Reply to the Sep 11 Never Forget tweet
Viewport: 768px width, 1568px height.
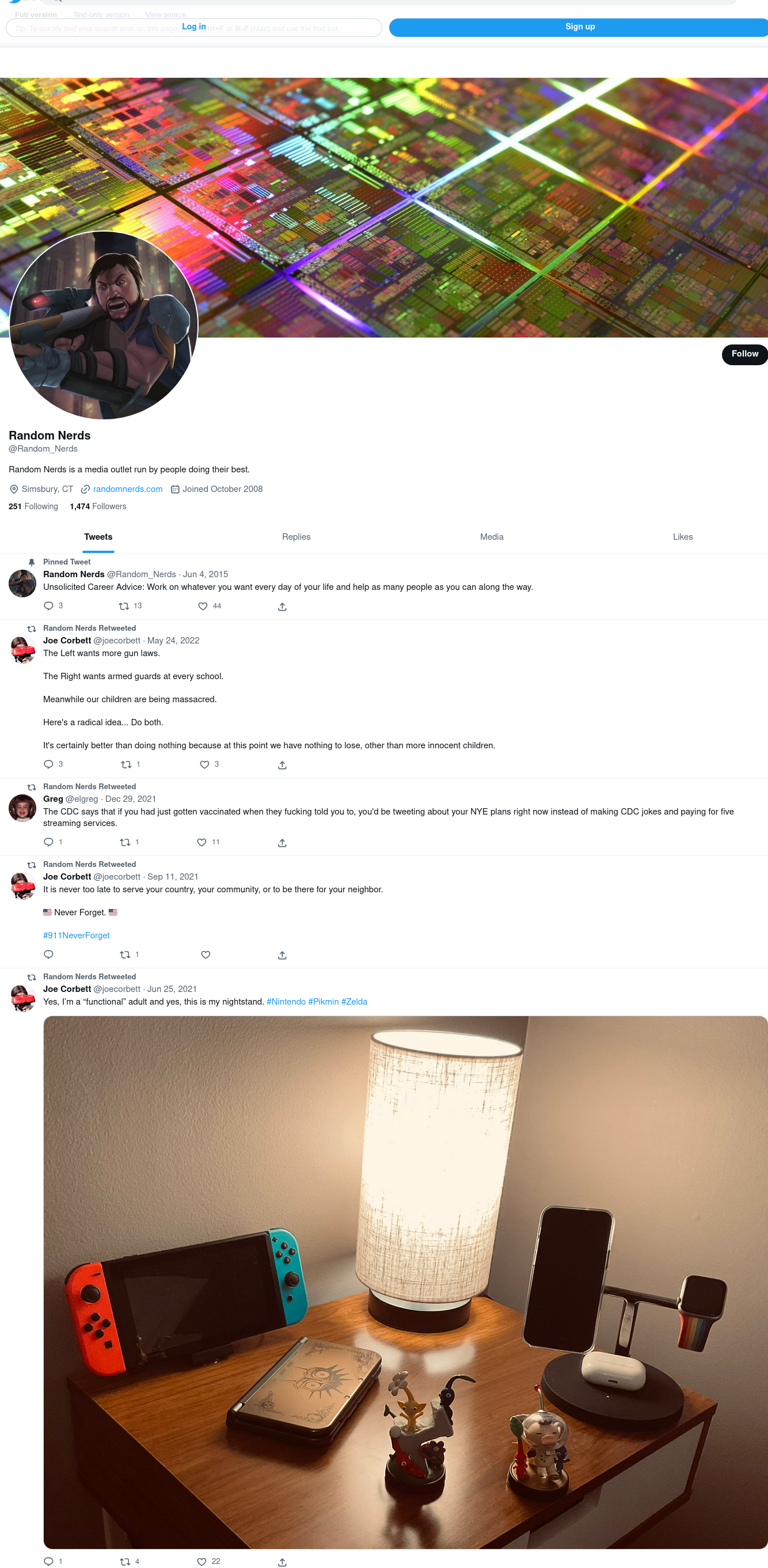coord(49,955)
